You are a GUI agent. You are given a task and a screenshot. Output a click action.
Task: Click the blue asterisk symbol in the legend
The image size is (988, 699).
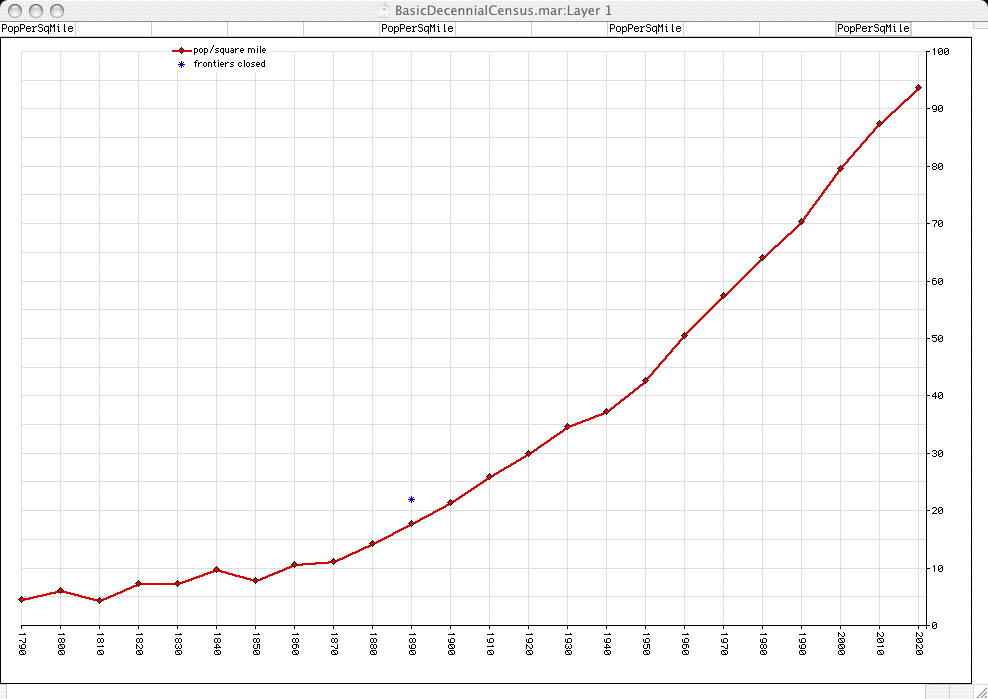pyautogui.click(x=181, y=64)
